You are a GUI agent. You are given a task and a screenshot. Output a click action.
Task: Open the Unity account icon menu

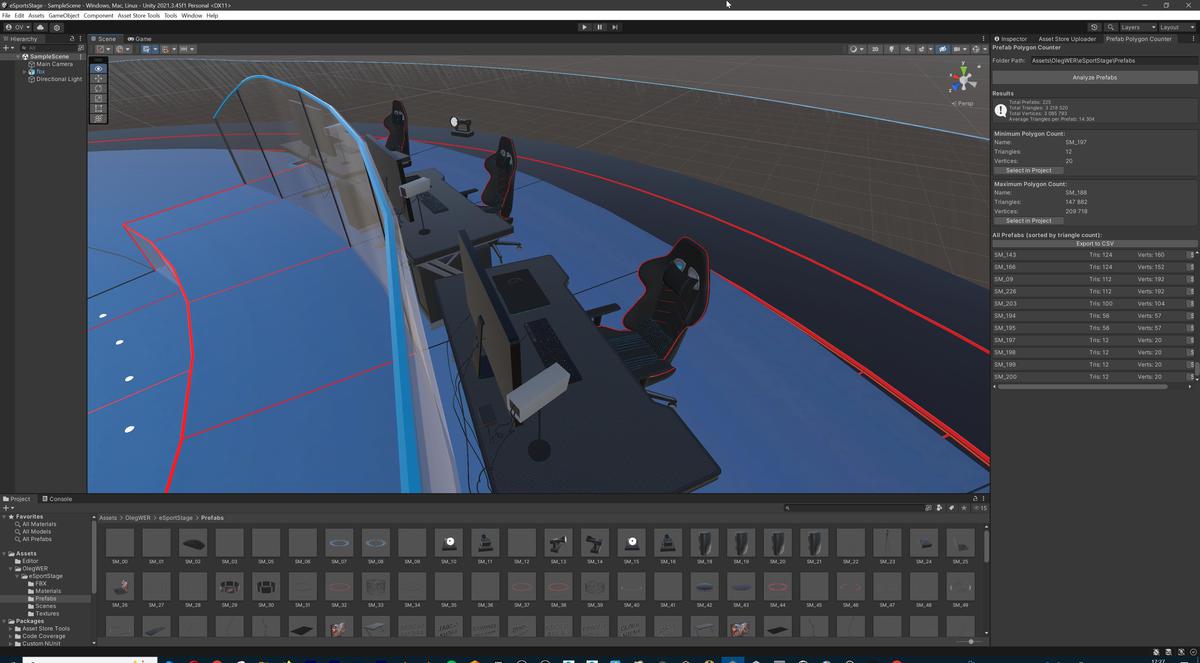(8, 27)
